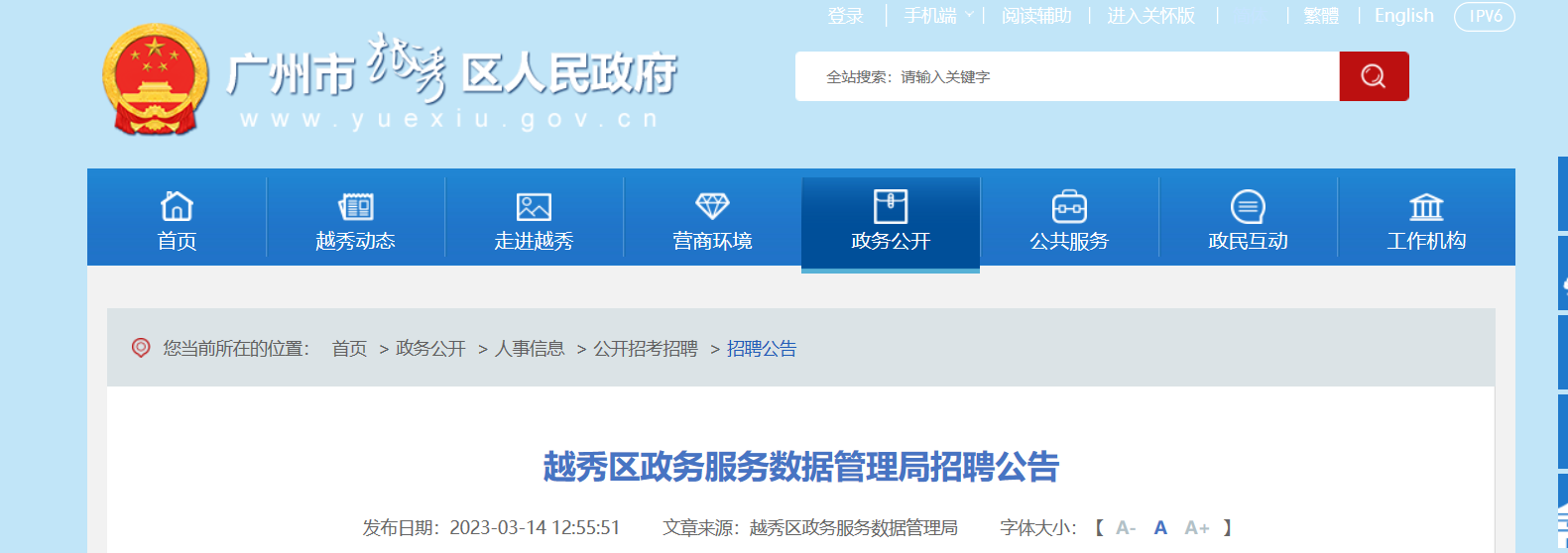Expand the 手机端 dropdown arrow
1568x553 pixels.
969,16
